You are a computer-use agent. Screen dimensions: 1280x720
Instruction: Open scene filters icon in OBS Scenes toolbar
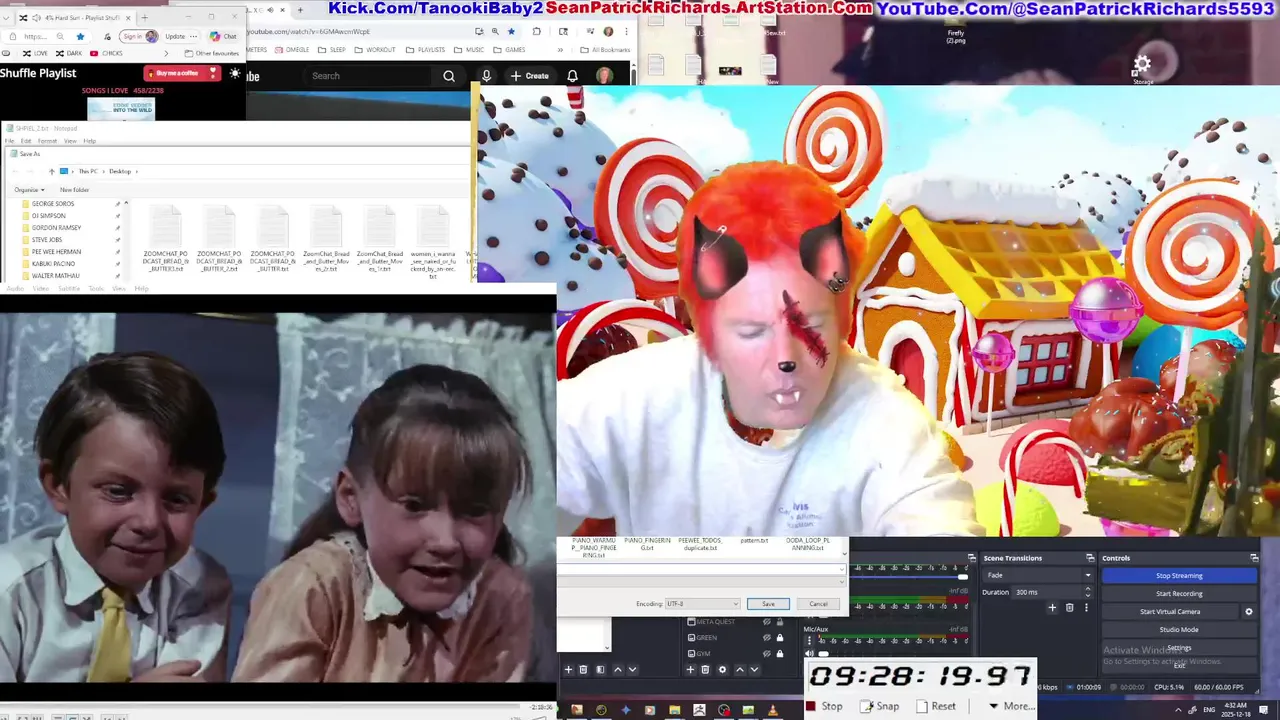coord(600,670)
